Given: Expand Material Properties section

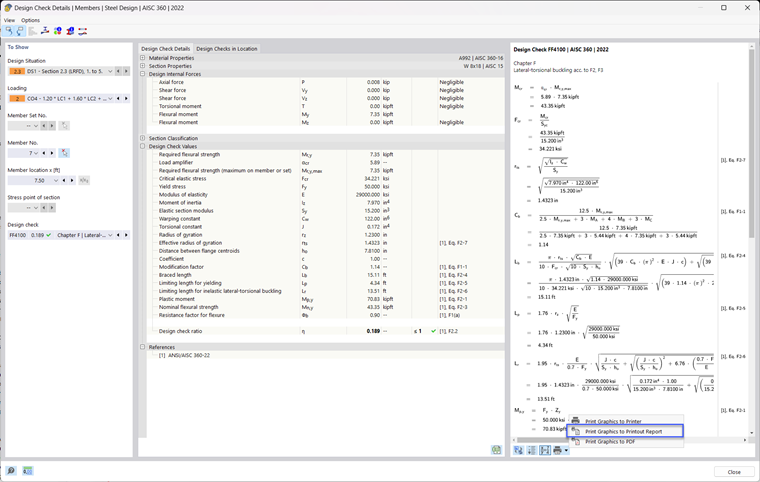Looking at the screenshot, I should pos(142,58).
